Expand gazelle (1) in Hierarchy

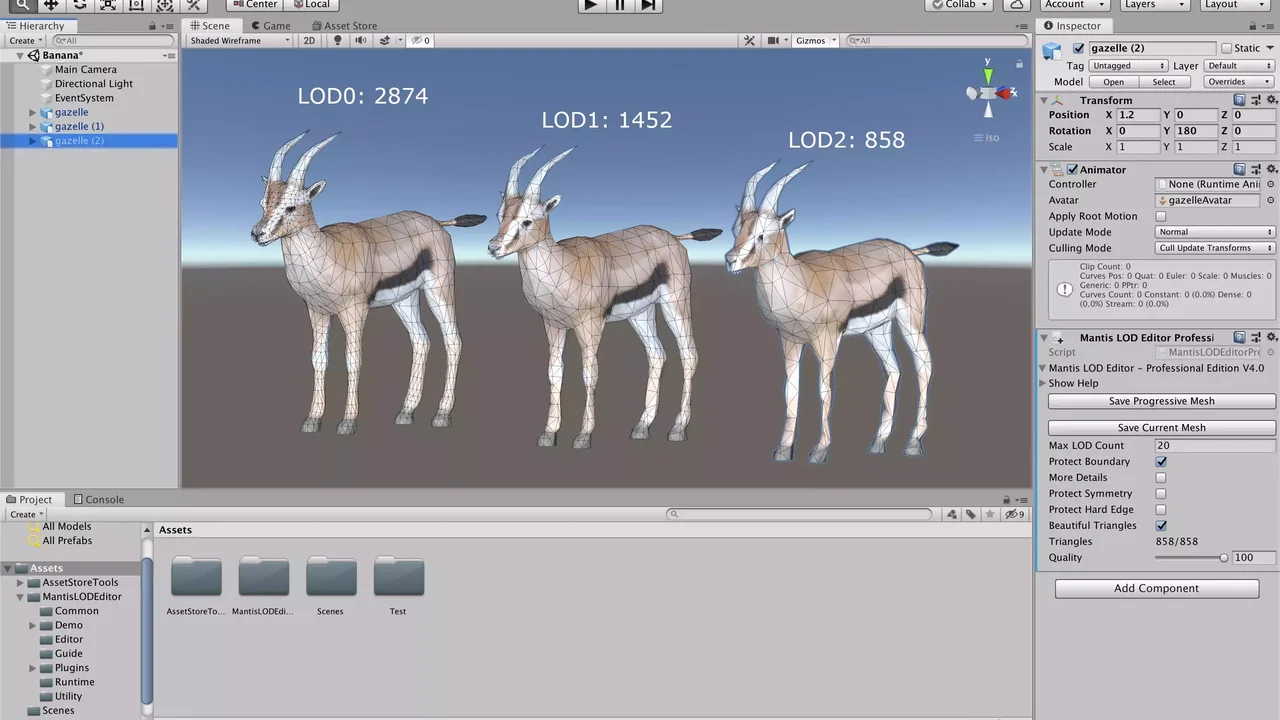coord(33,127)
